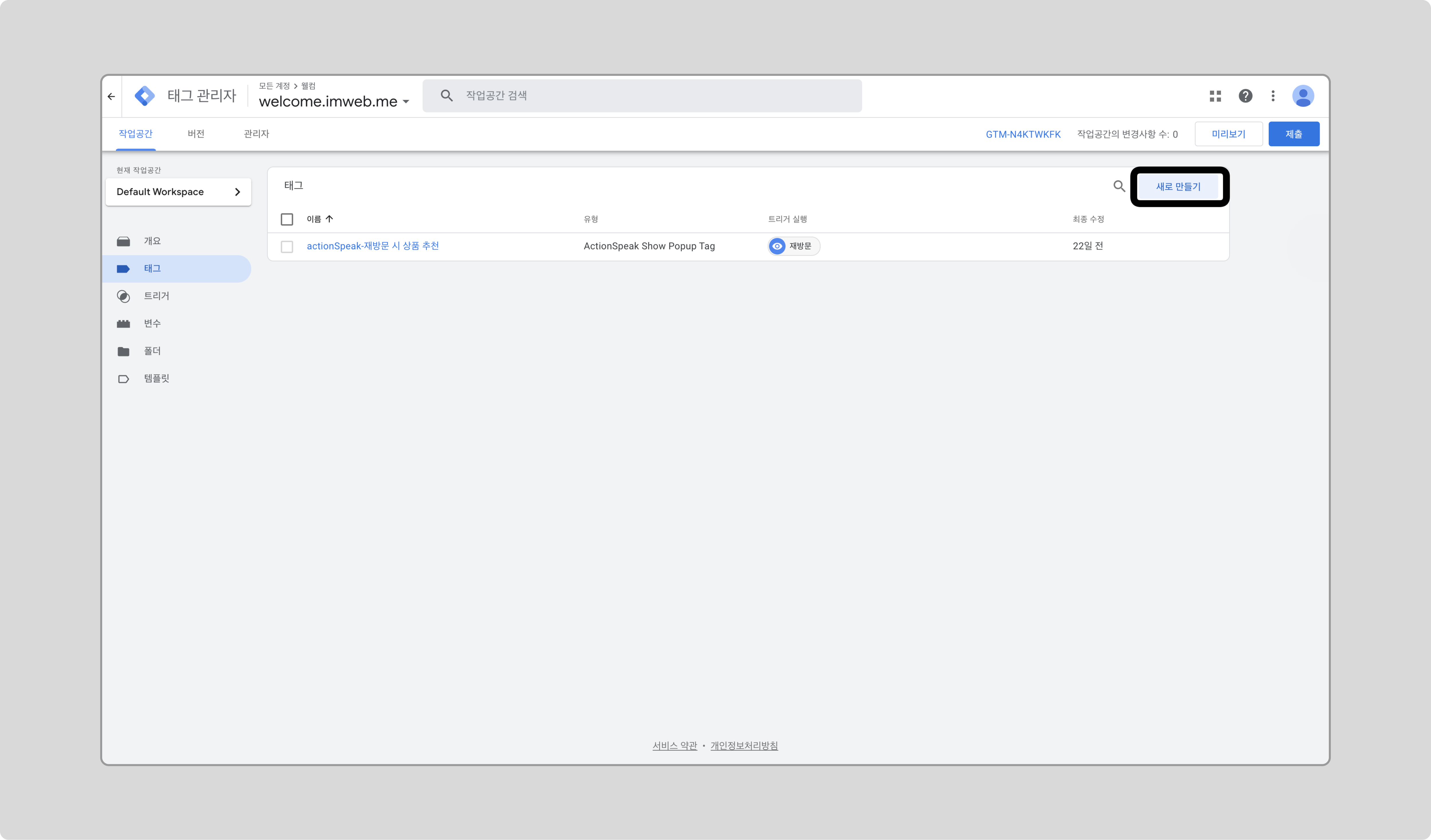
Task: Click the 폴더 folder icon in sidebar
Action: click(x=123, y=351)
